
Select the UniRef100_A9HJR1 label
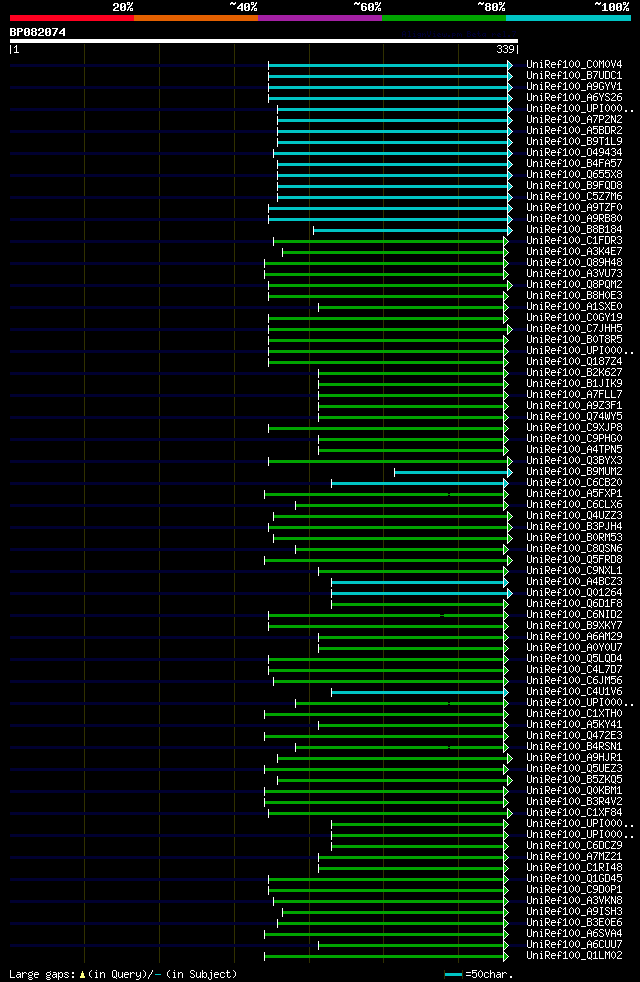click(574, 758)
